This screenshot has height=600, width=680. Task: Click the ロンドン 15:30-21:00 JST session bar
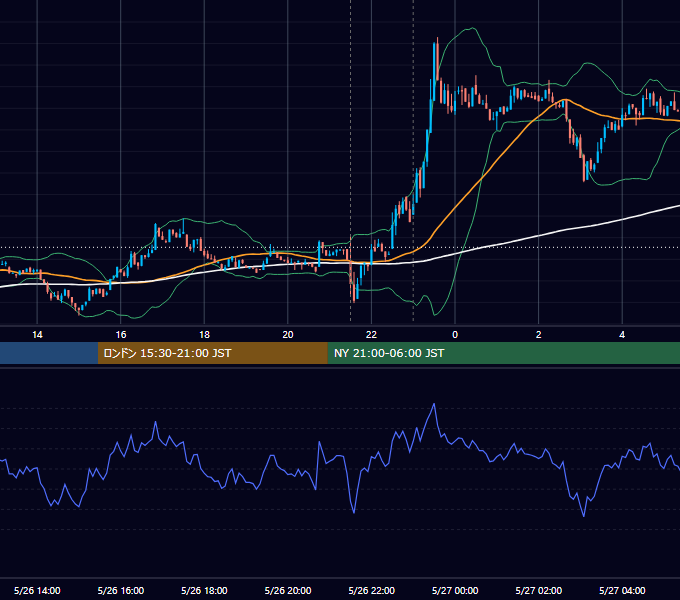212,353
